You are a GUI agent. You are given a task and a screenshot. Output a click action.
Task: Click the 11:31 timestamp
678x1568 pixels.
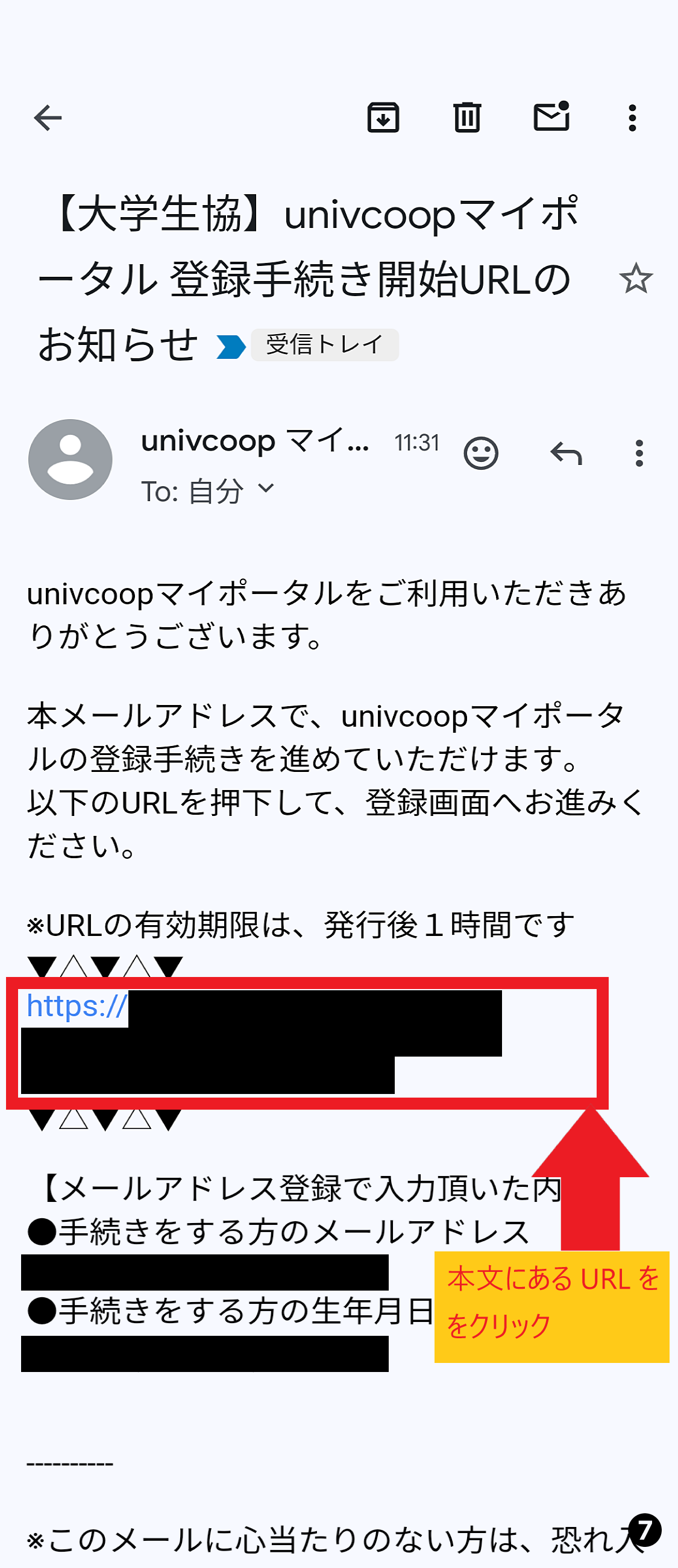(x=416, y=443)
